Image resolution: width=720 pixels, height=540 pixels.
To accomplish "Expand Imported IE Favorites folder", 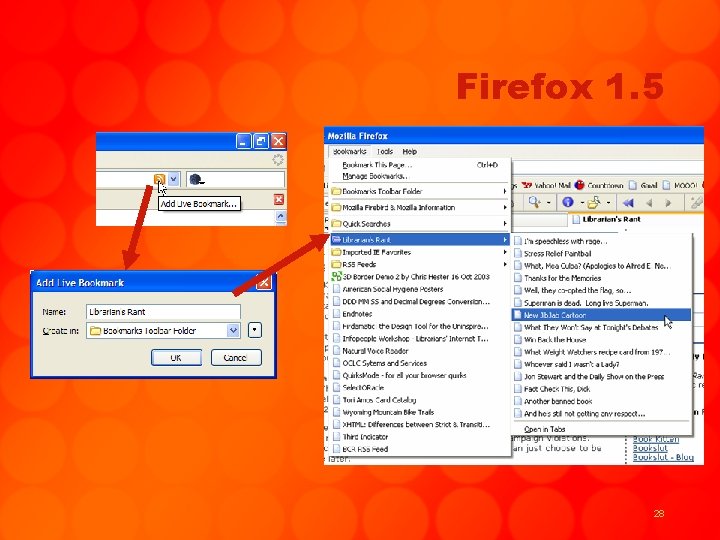I will (419, 252).
